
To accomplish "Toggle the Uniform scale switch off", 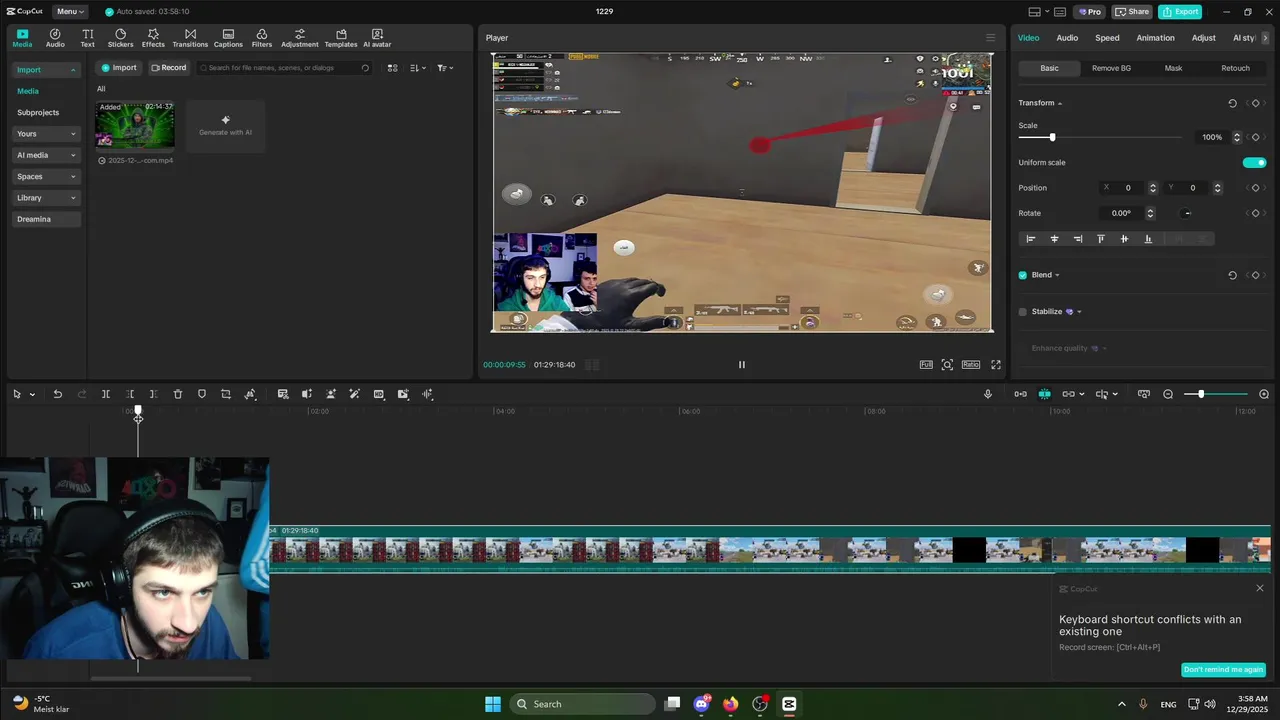I will tap(1255, 163).
